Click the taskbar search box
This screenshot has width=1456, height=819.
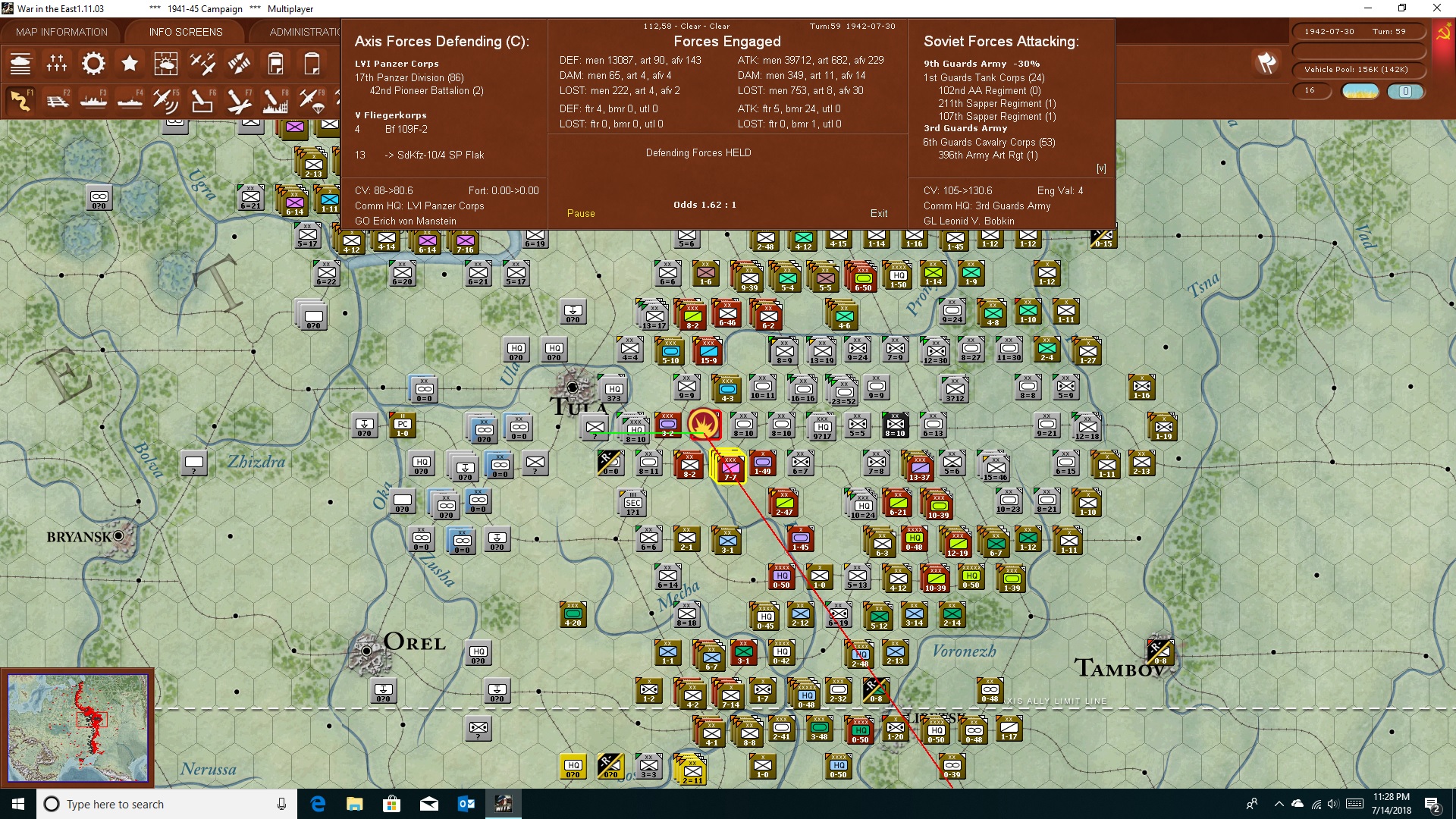click(167, 804)
